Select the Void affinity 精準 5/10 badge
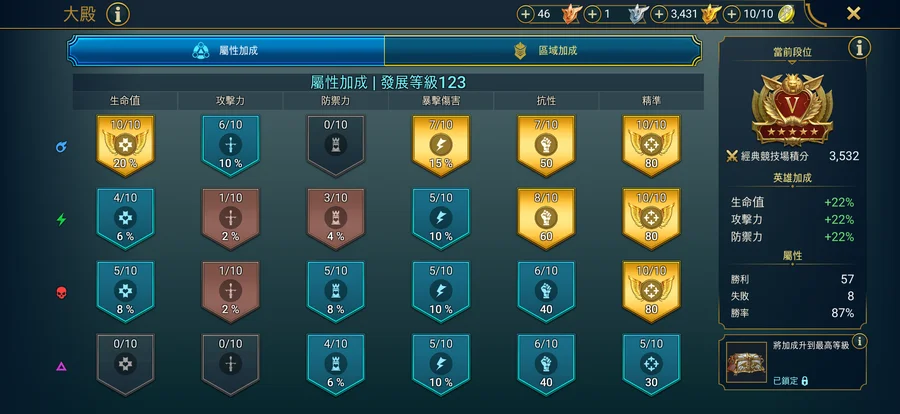The height and width of the screenshot is (414, 900). (x=651, y=365)
